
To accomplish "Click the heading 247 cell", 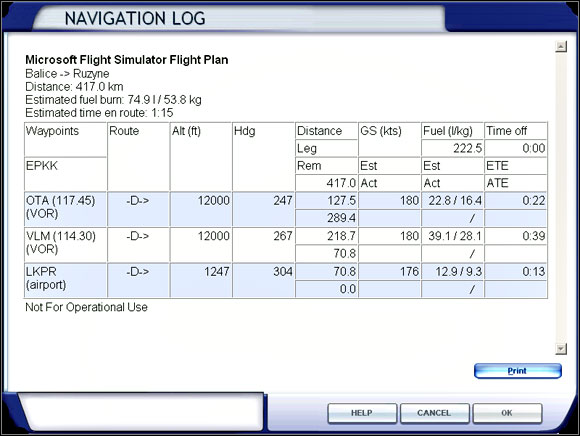I will click(x=263, y=209).
